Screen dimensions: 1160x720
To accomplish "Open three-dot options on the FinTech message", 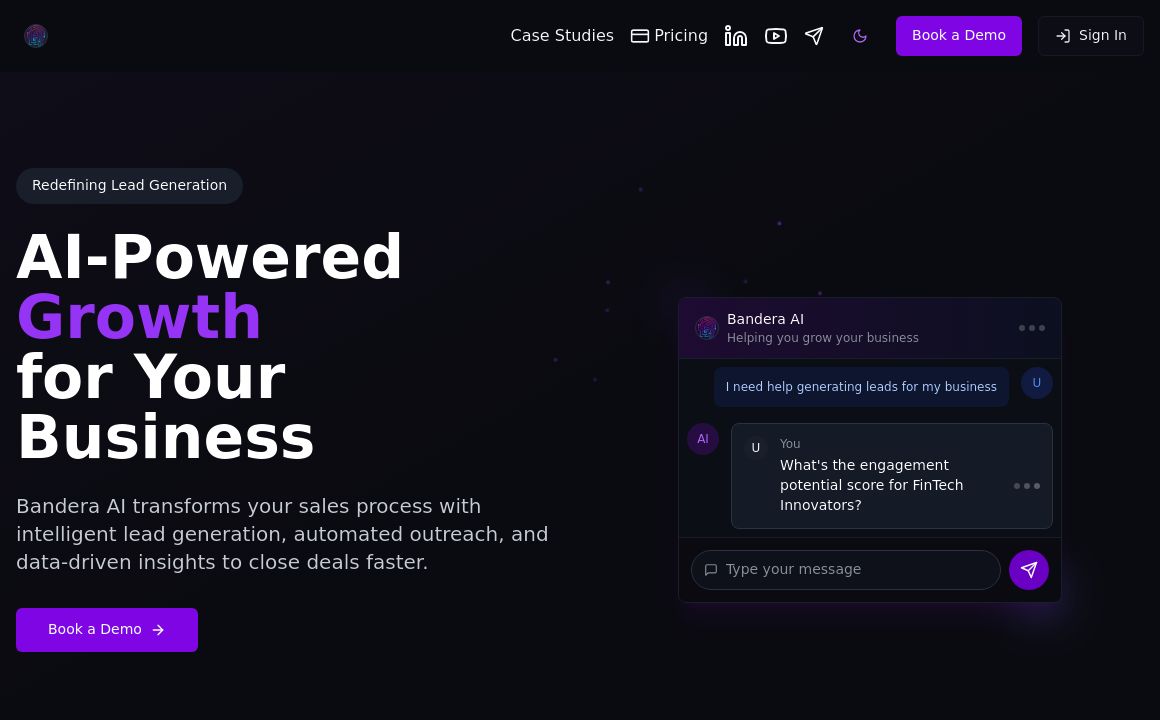I will click(x=1027, y=486).
